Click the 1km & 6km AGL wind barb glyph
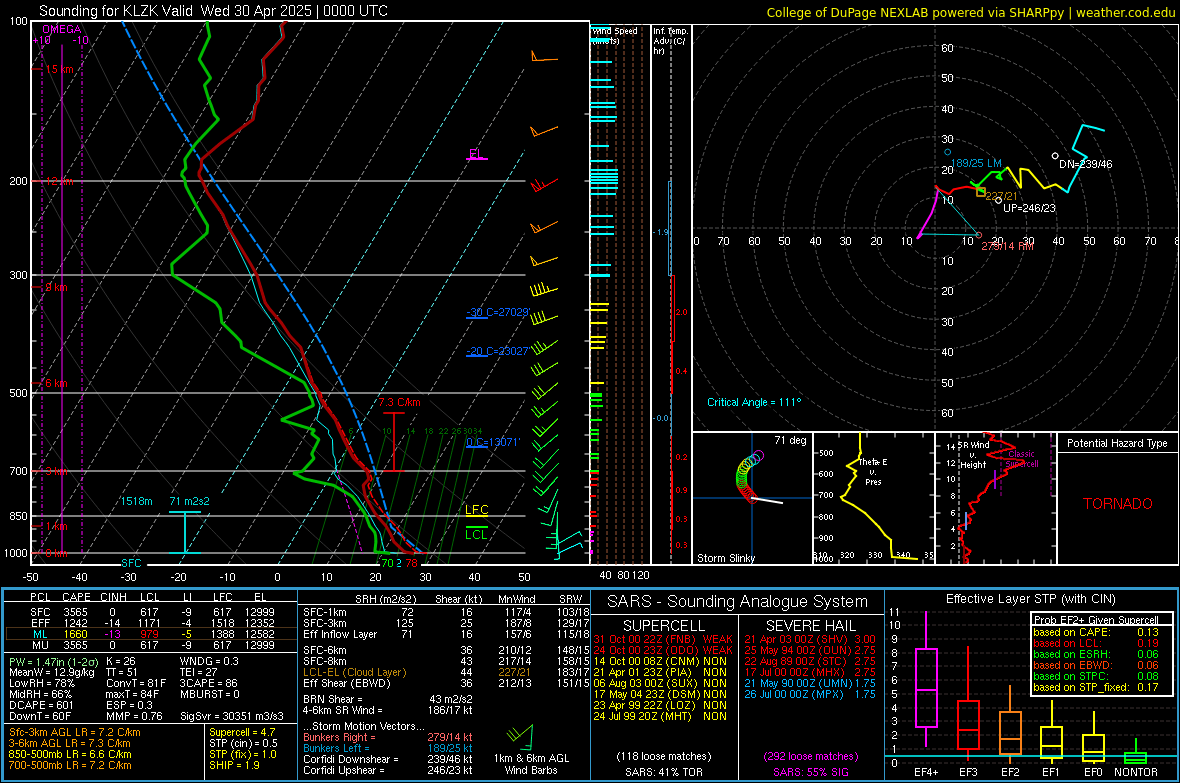Screen dimensions: 1180x783 [x=520, y=736]
